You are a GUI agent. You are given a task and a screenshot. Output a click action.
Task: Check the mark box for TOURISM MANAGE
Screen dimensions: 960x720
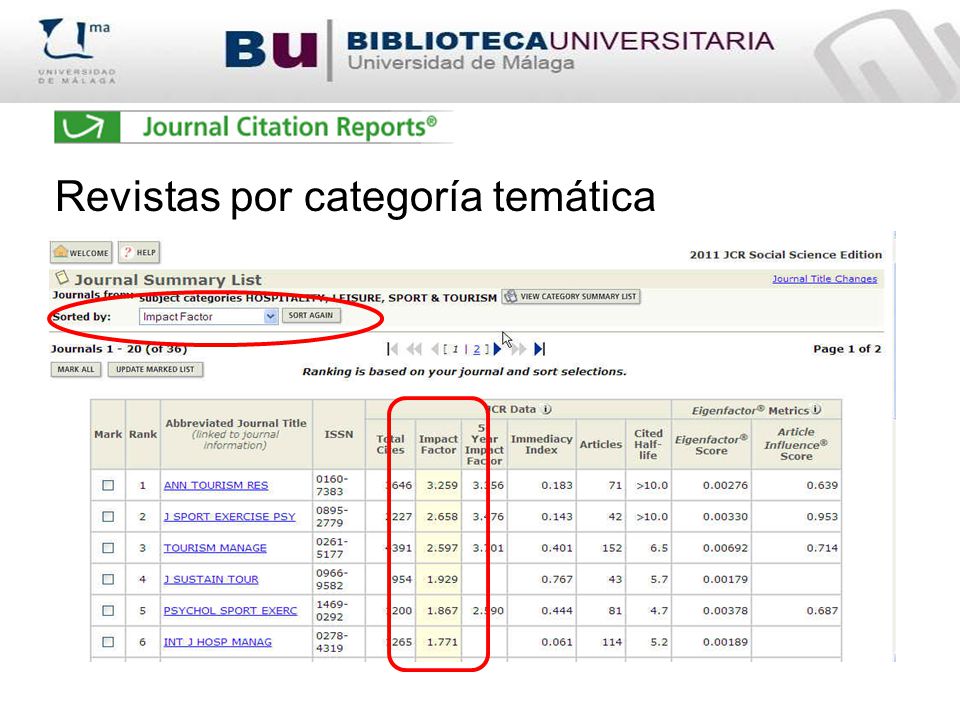tap(108, 547)
